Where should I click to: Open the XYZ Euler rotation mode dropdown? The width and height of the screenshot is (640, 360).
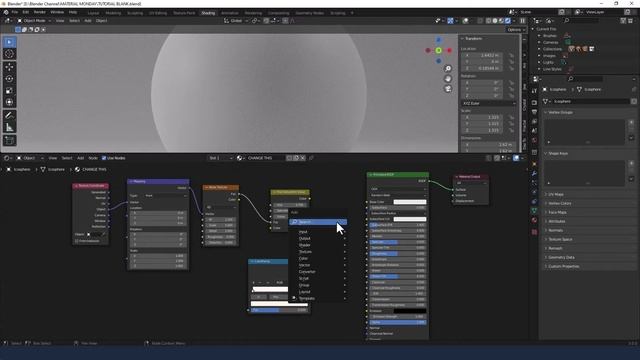coord(489,103)
